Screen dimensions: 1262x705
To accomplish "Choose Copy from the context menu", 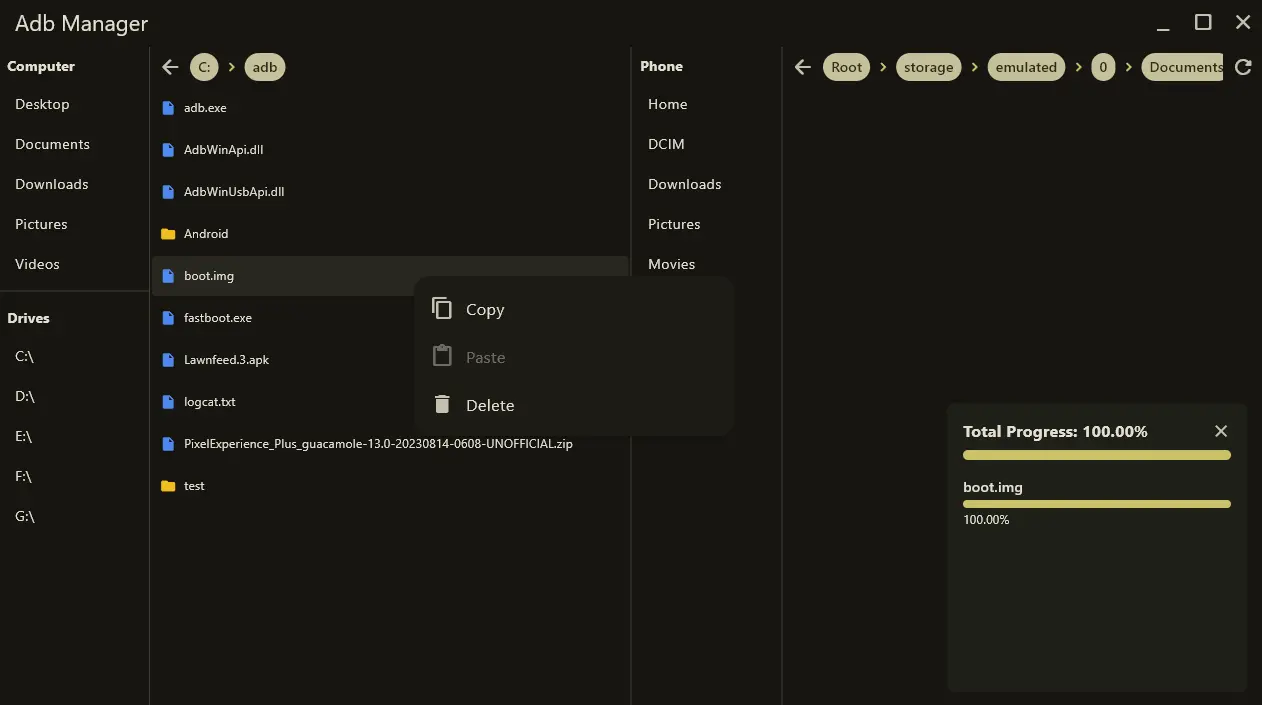I will 485,310.
